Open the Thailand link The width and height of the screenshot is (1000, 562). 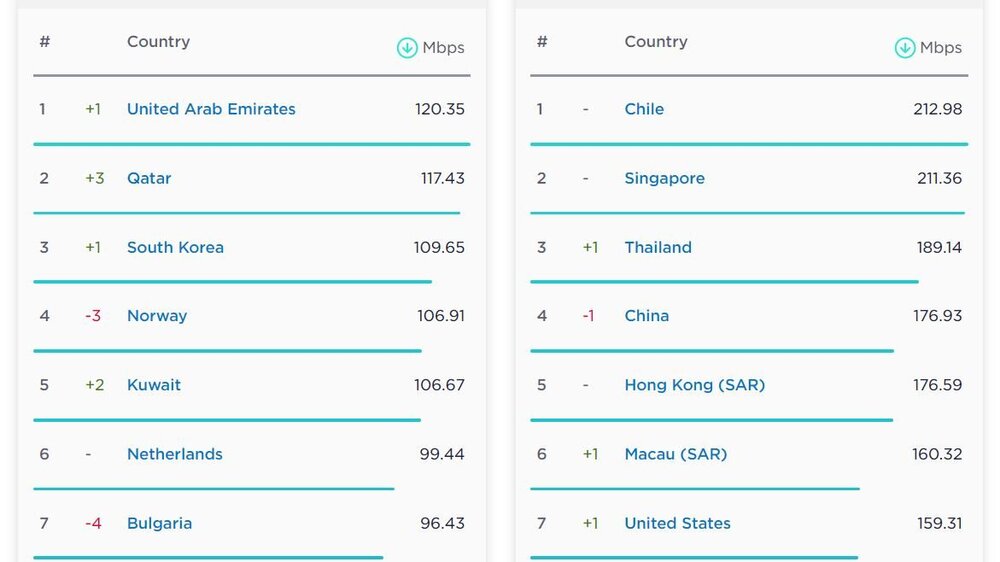click(x=658, y=247)
